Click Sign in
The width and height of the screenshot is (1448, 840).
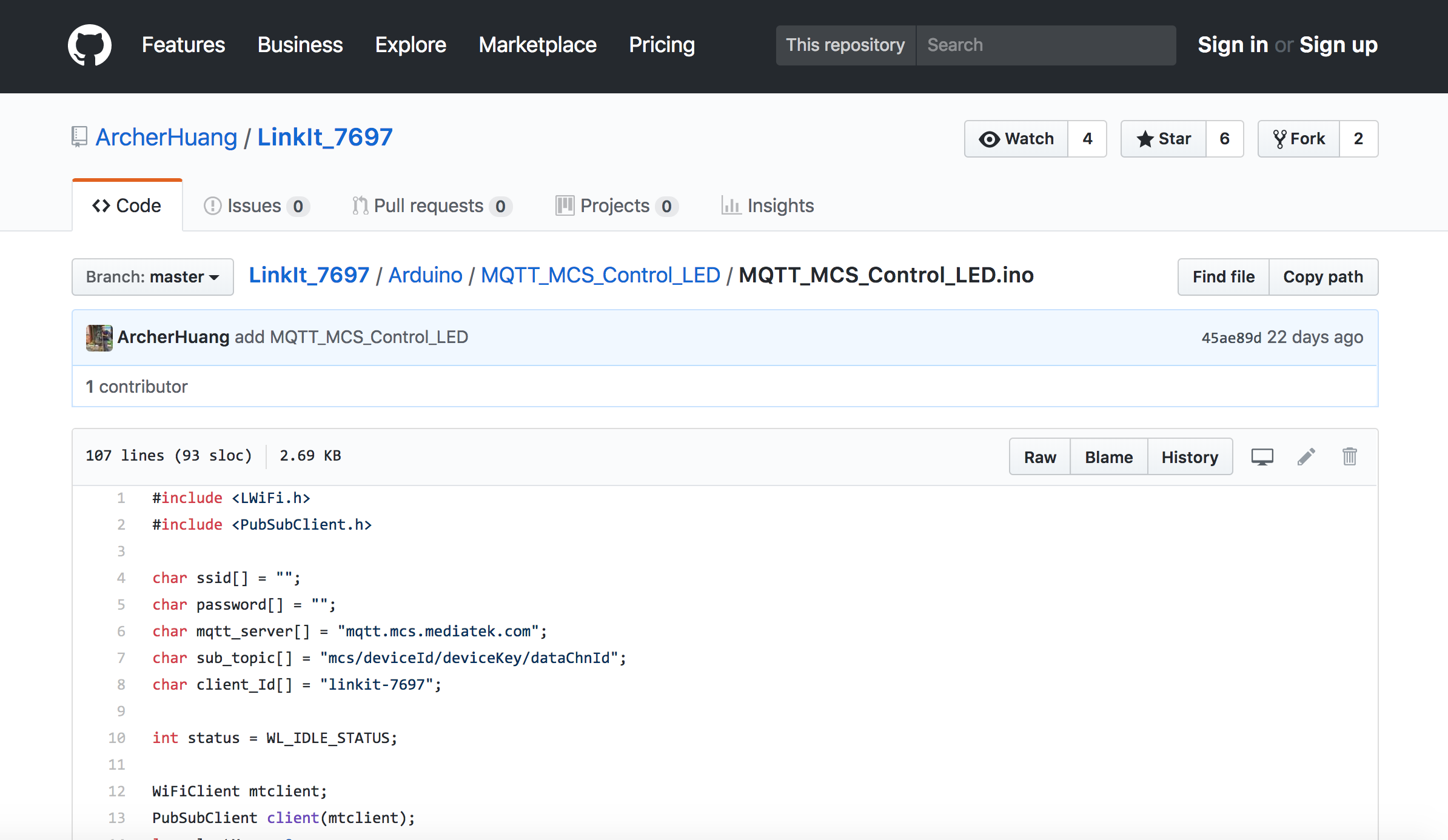[x=1233, y=45]
